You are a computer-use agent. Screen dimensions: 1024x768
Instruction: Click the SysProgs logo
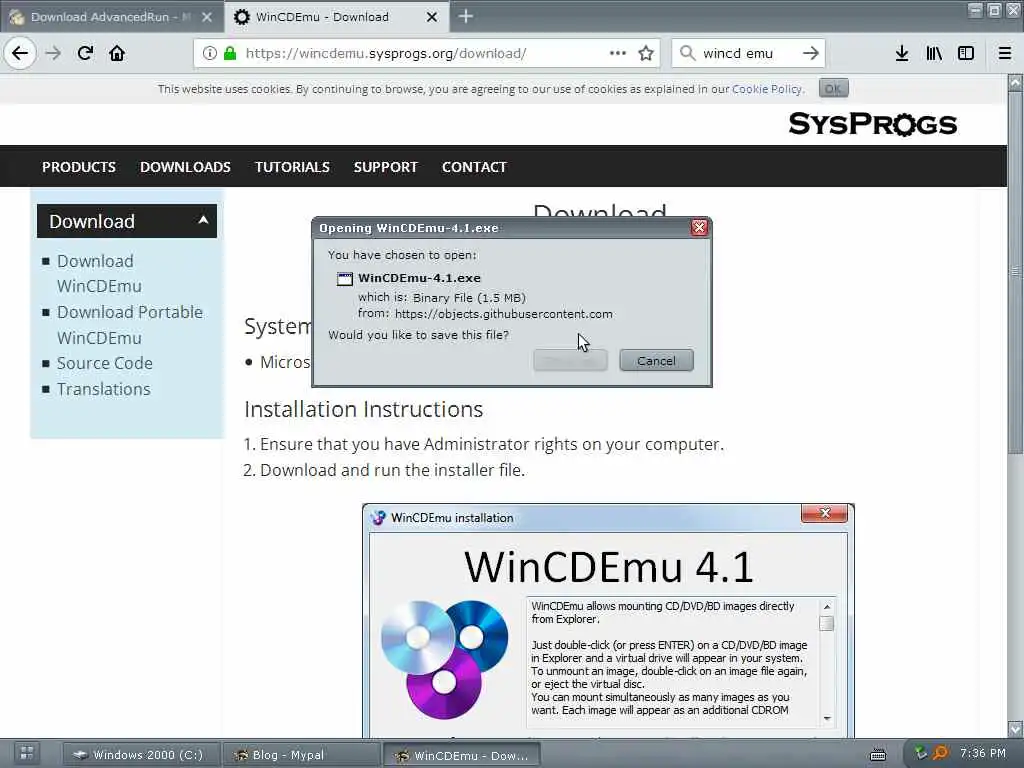pos(872,123)
